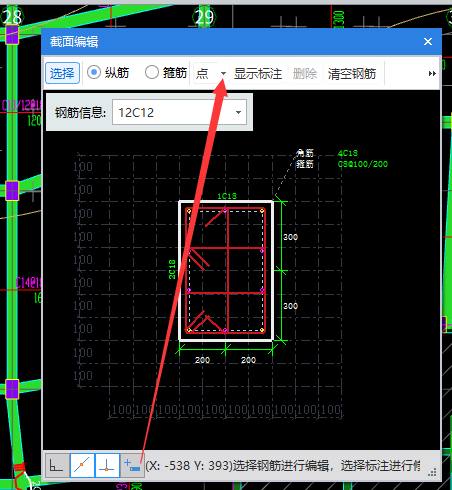Toggle the dynamic input plus icon
The height and width of the screenshot is (490, 452).
click(132, 465)
